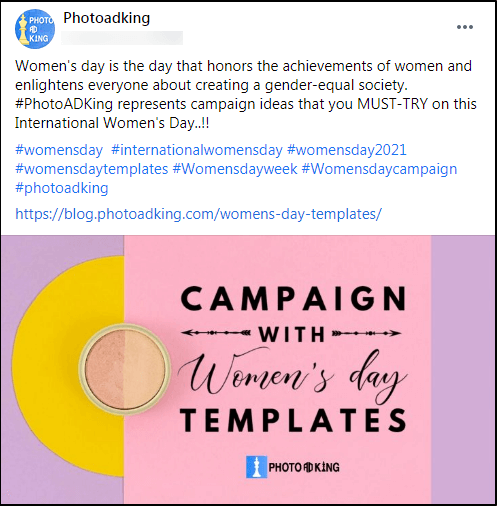
Task: Click the Campaign with Women's day Templates image
Action: coord(248,369)
